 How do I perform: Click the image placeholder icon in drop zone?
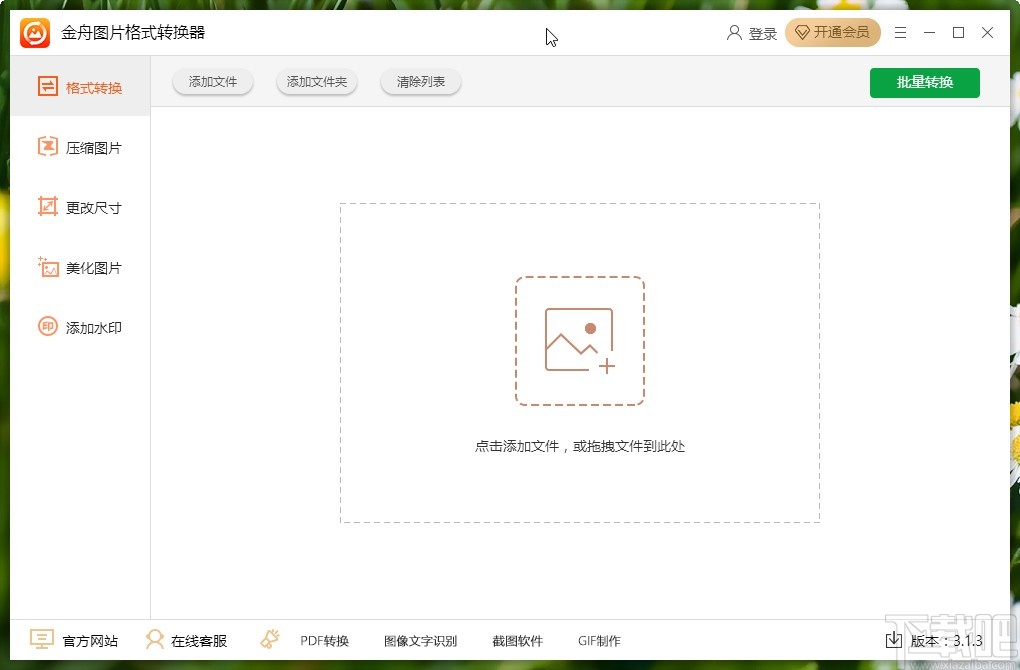click(580, 338)
